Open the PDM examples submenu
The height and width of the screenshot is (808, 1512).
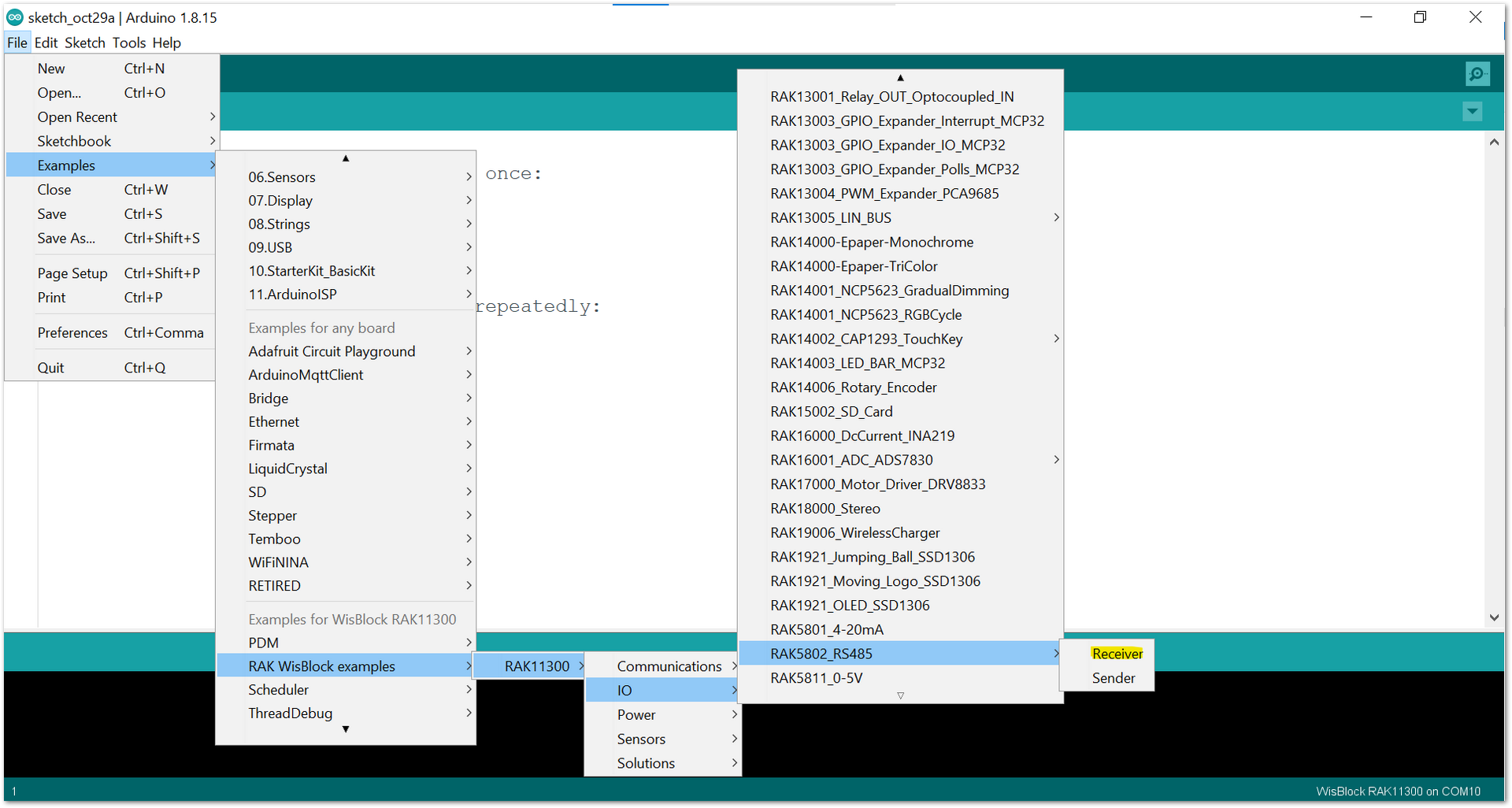pos(346,643)
